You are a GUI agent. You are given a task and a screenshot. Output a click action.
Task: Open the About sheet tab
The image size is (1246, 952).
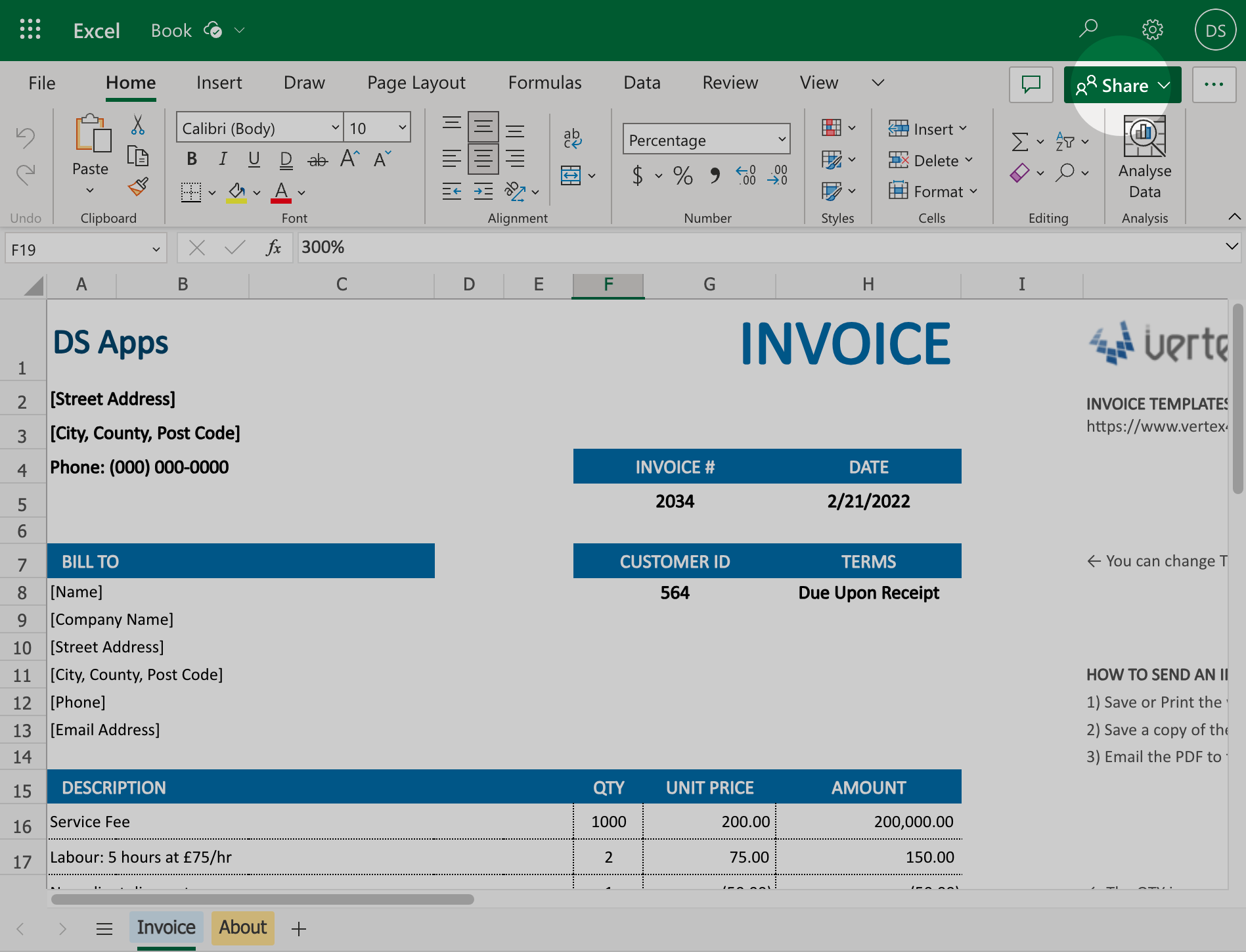tap(242, 927)
